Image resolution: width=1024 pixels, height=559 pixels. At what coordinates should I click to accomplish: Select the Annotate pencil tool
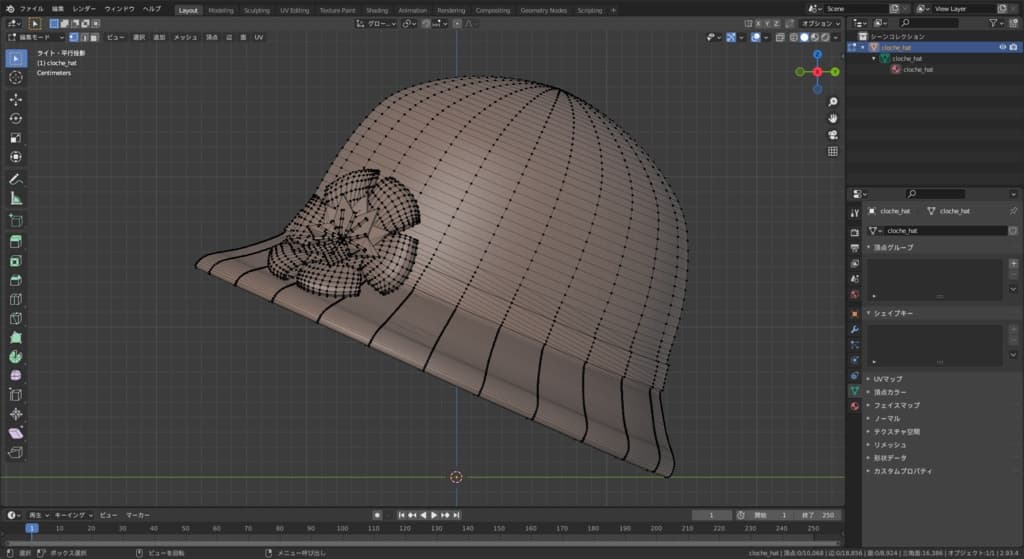pyautogui.click(x=16, y=180)
